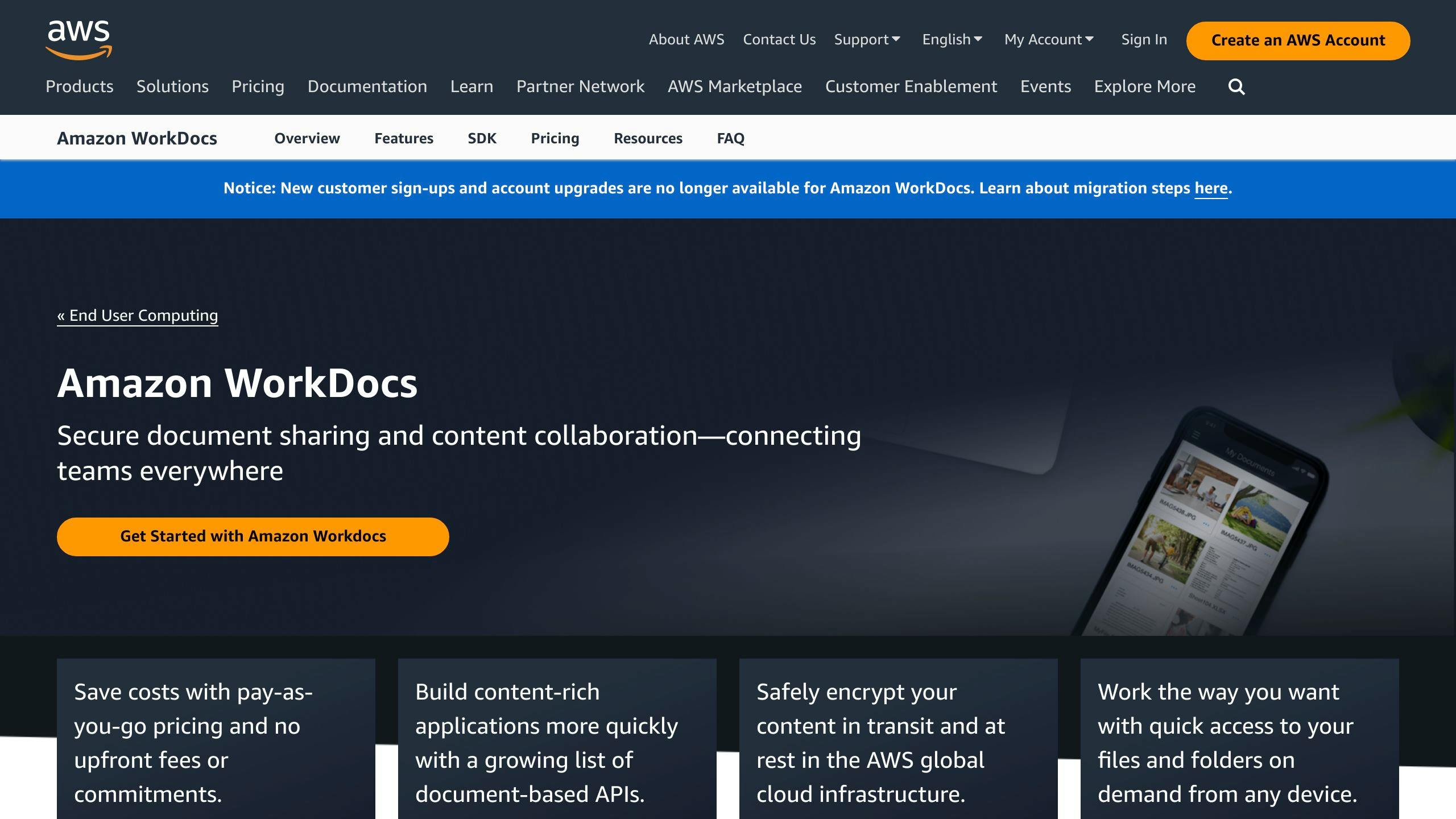Switch to the Features tab
Image resolution: width=1456 pixels, height=819 pixels.
tap(404, 138)
